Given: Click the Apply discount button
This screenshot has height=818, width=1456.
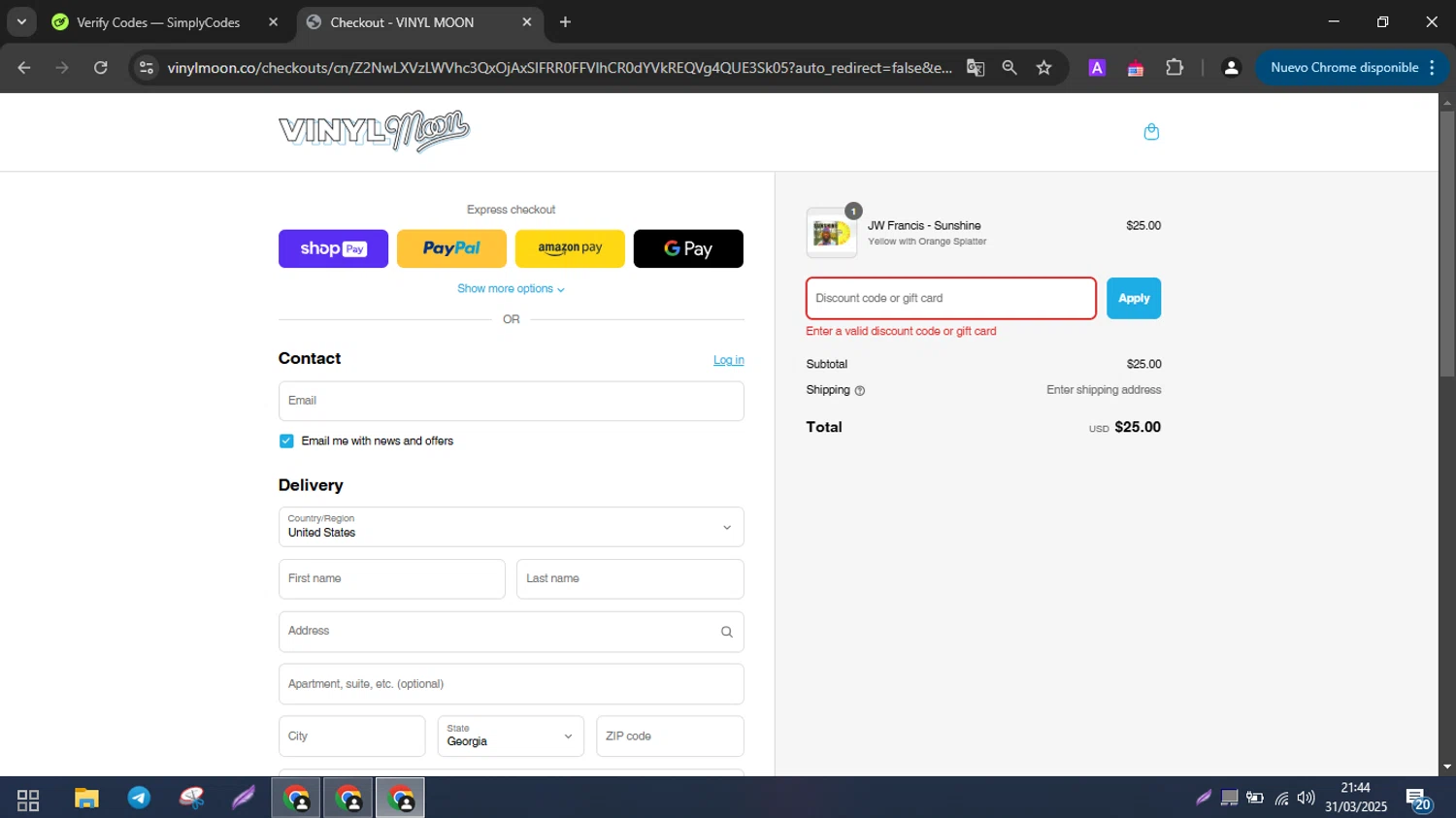Looking at the screenshot, I should [x=1134, y=299].
